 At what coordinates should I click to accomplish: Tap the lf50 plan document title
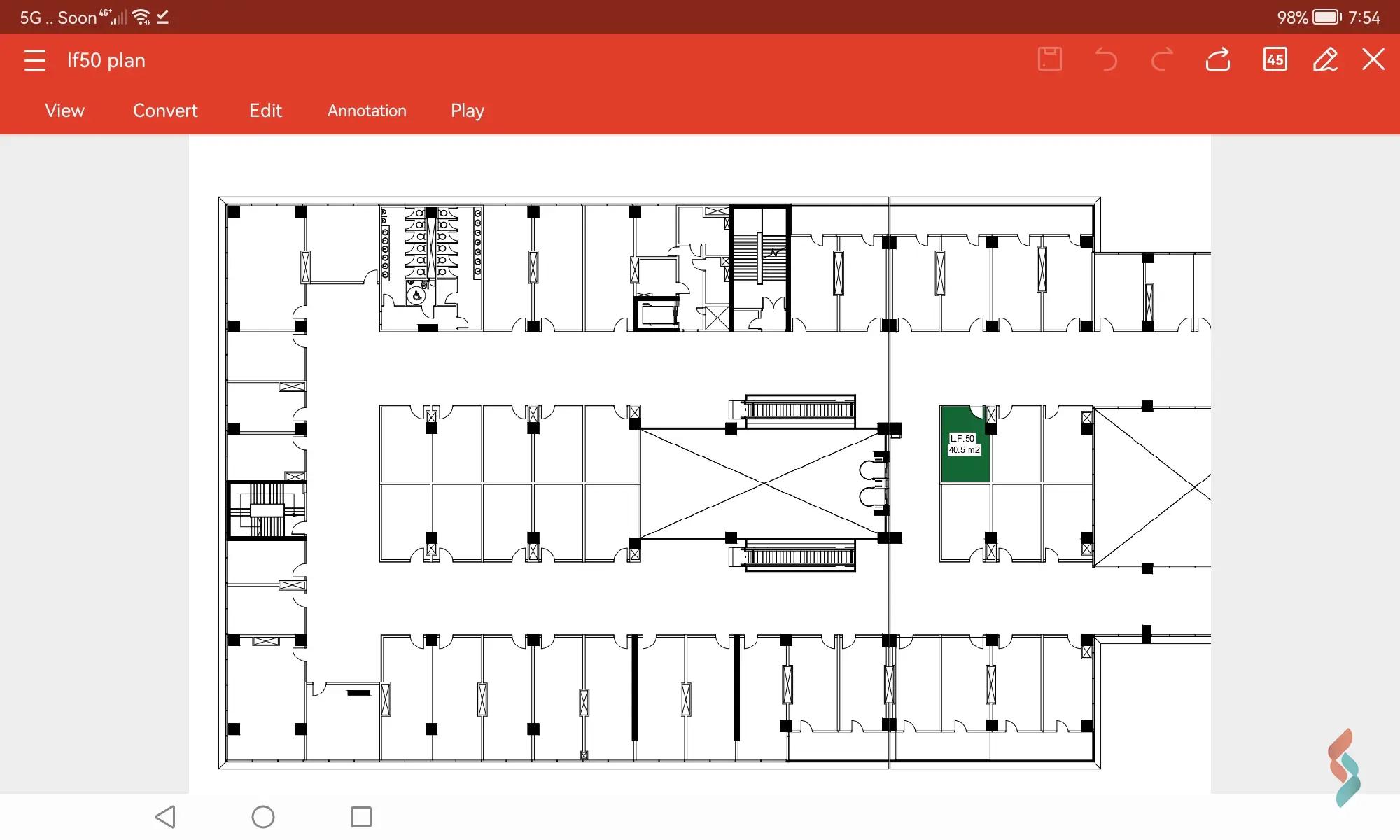click(106, 60)
